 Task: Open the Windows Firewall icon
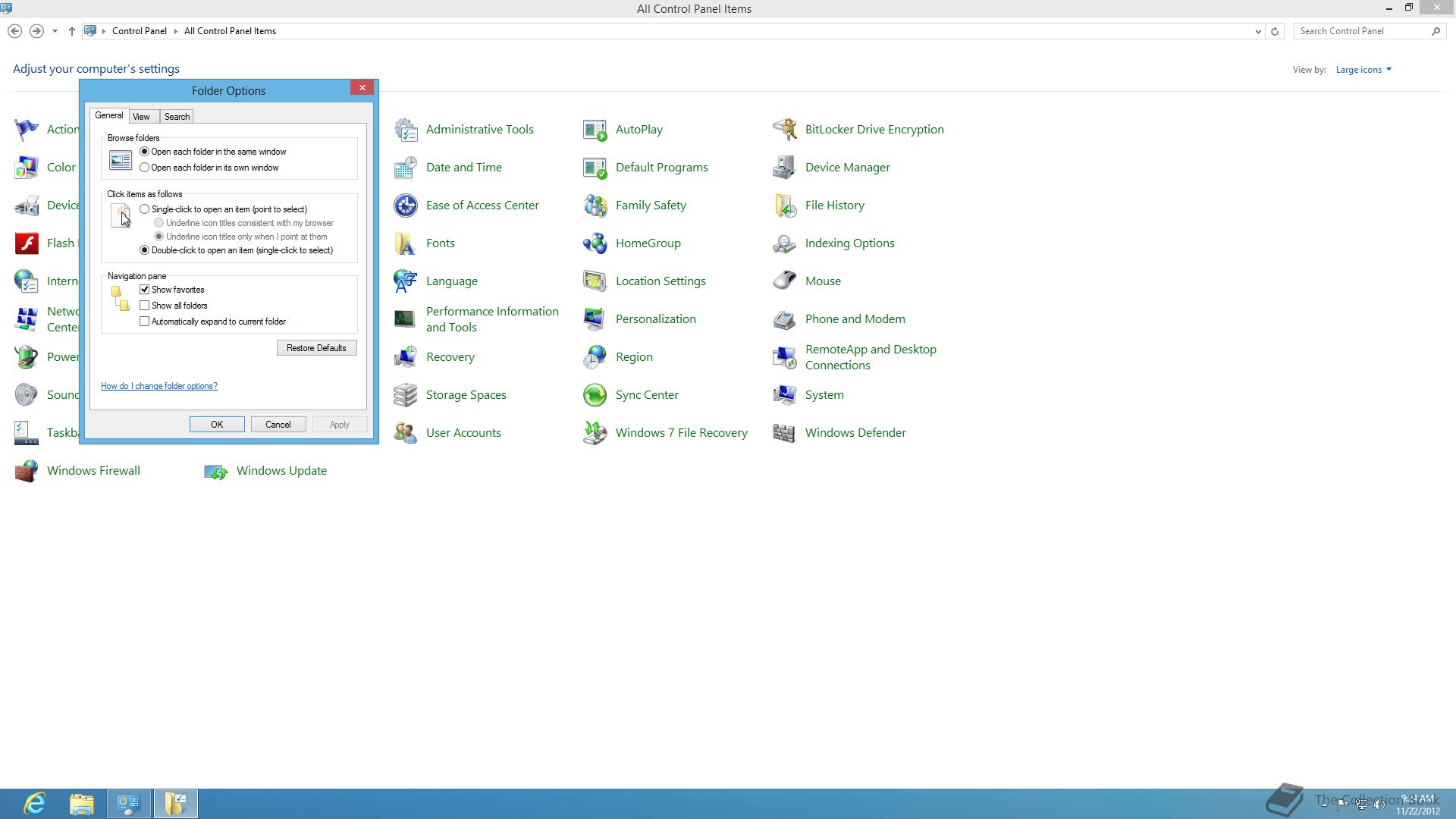[x=27, y=471]
